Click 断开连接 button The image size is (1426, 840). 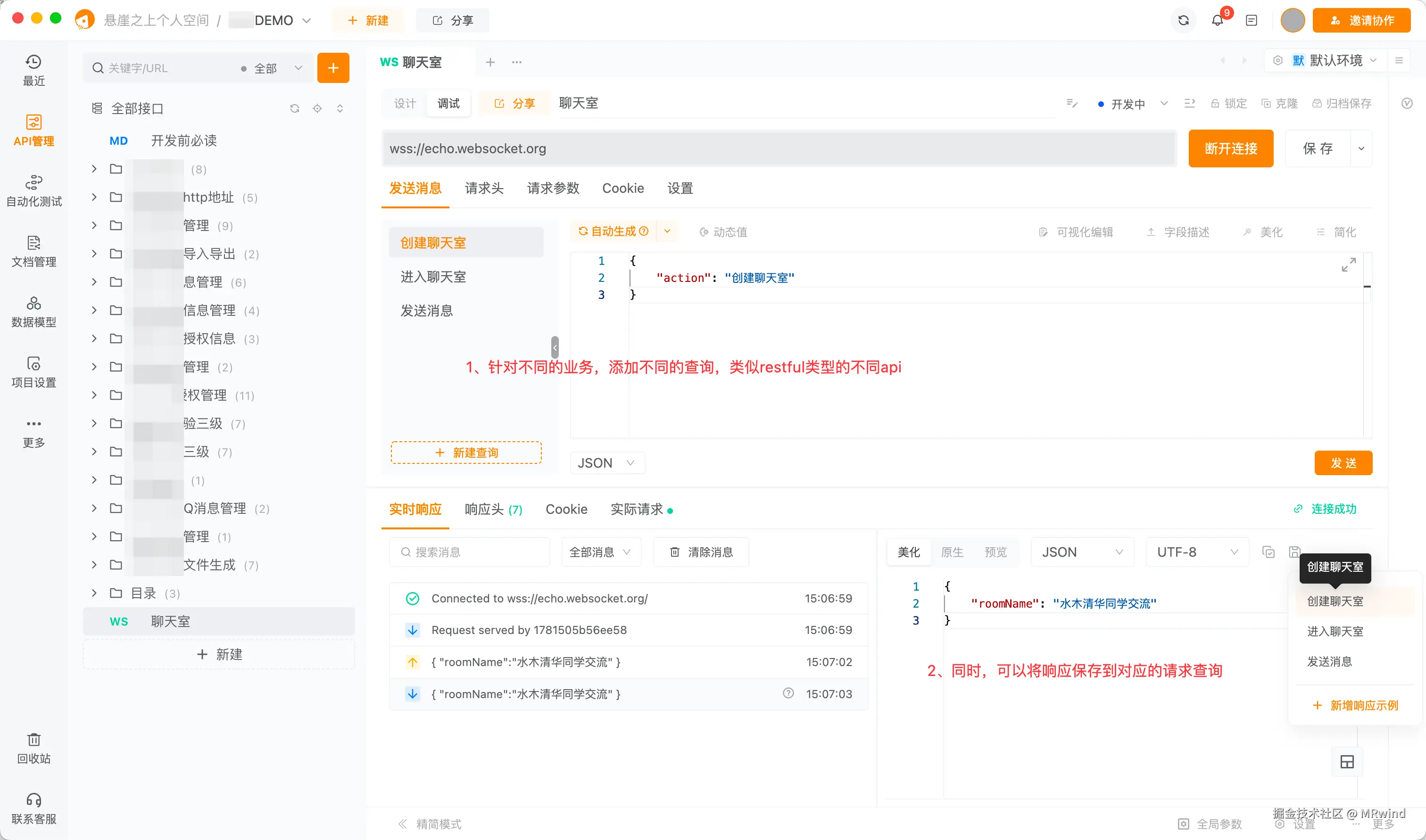(x=1231, y=148)
